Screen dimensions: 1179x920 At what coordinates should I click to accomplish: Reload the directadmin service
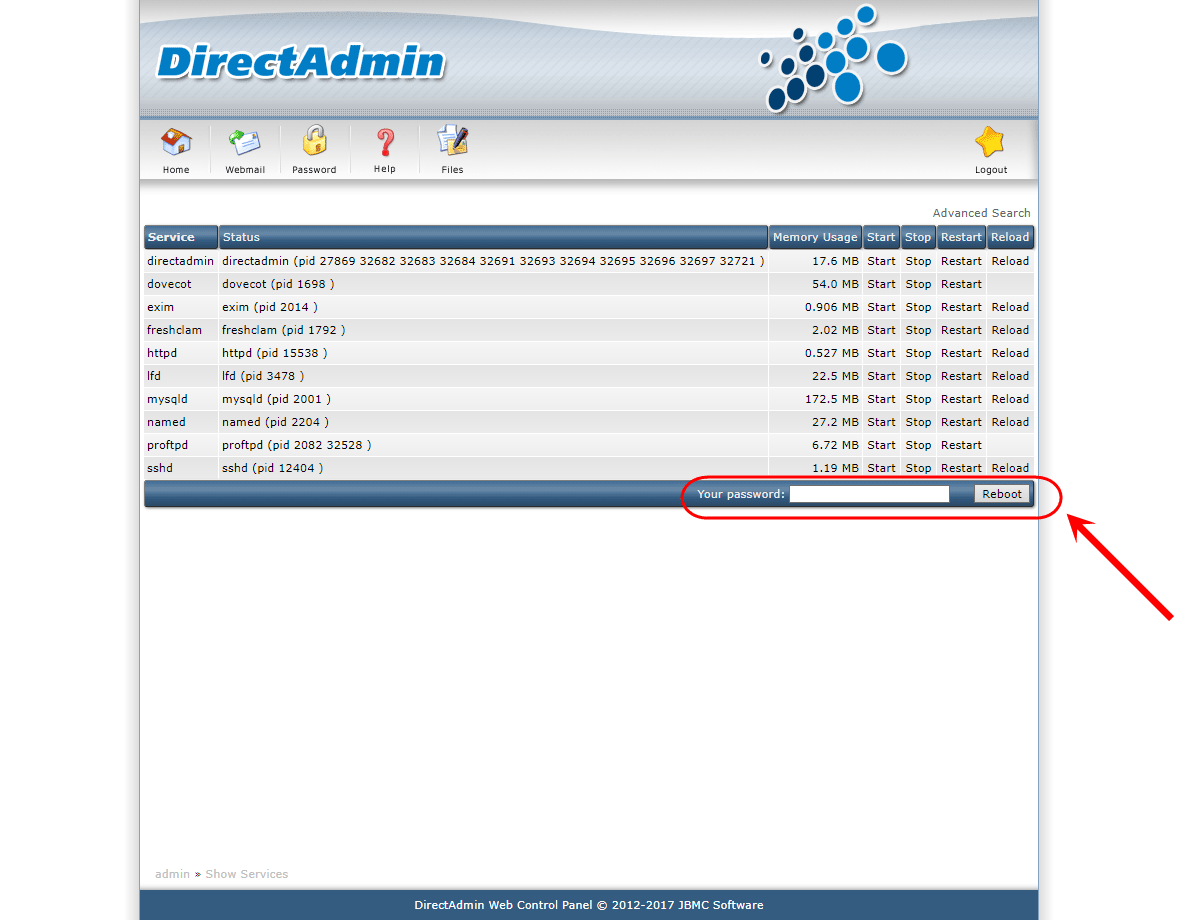(x=1010, y=261)
